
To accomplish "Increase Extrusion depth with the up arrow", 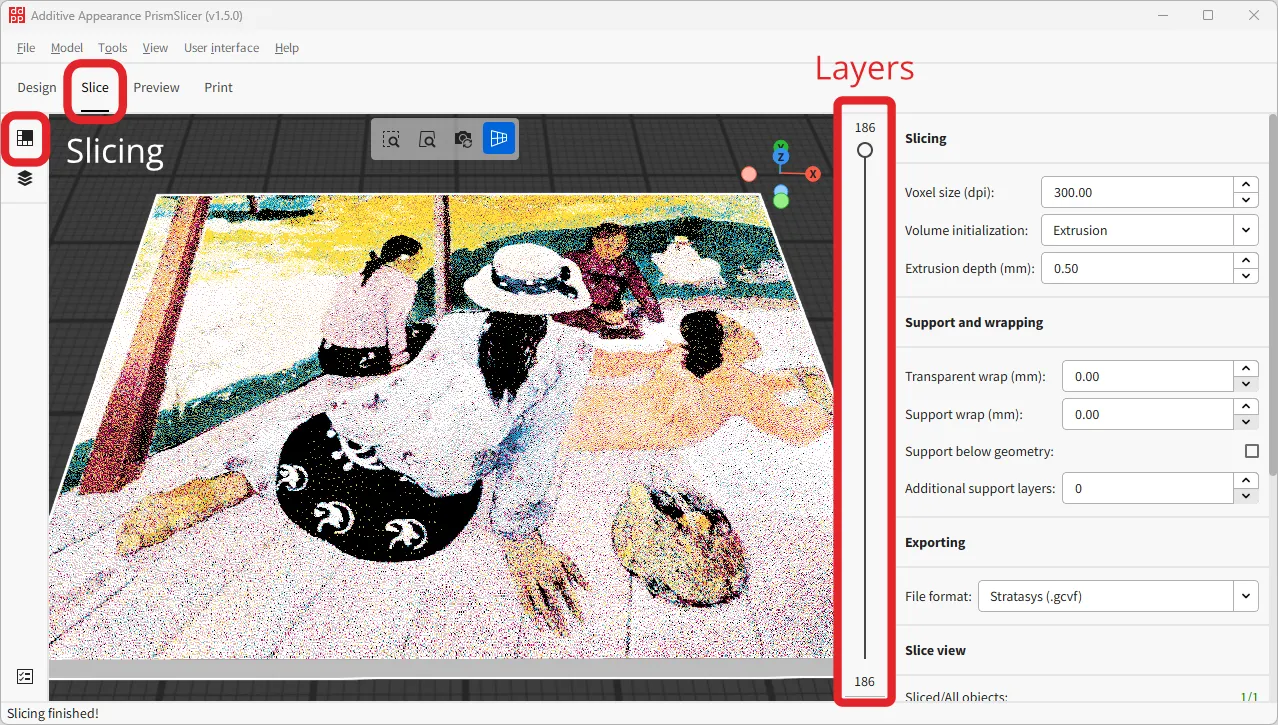I will tap(1246, 262).
